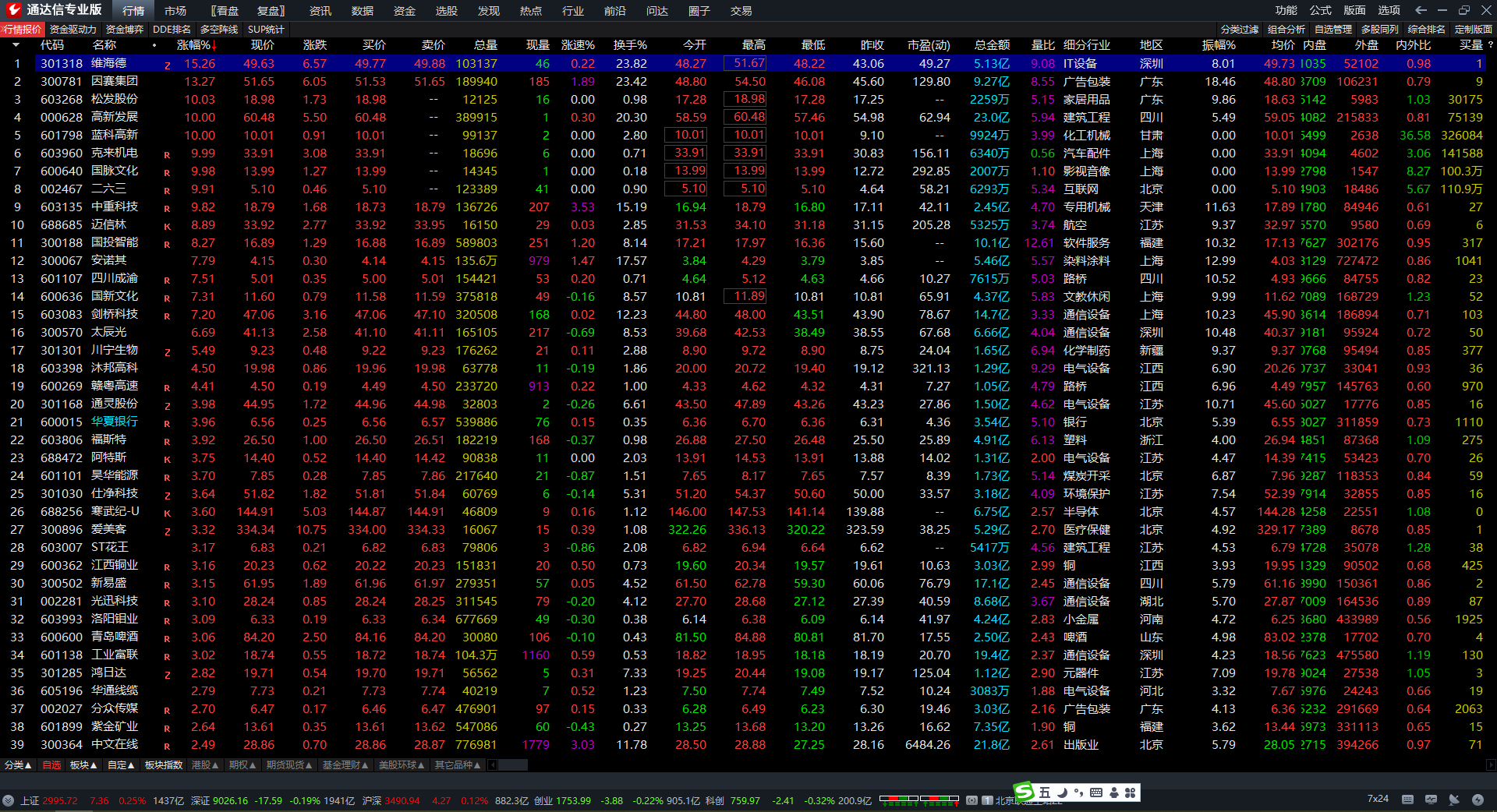Open the column header dropdown arrow beside 代码
The width and height of the screenshot is (1497, 812).
coord(16,45)
